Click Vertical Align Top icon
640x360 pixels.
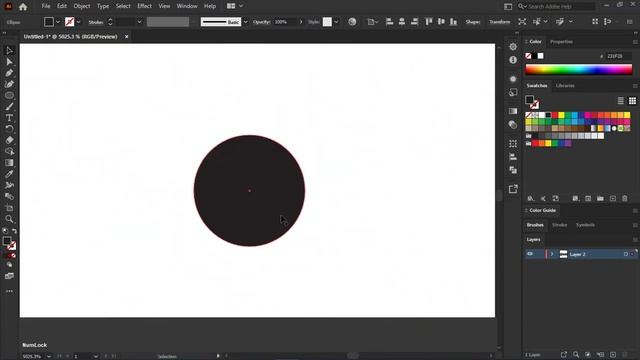pos(429,22)
